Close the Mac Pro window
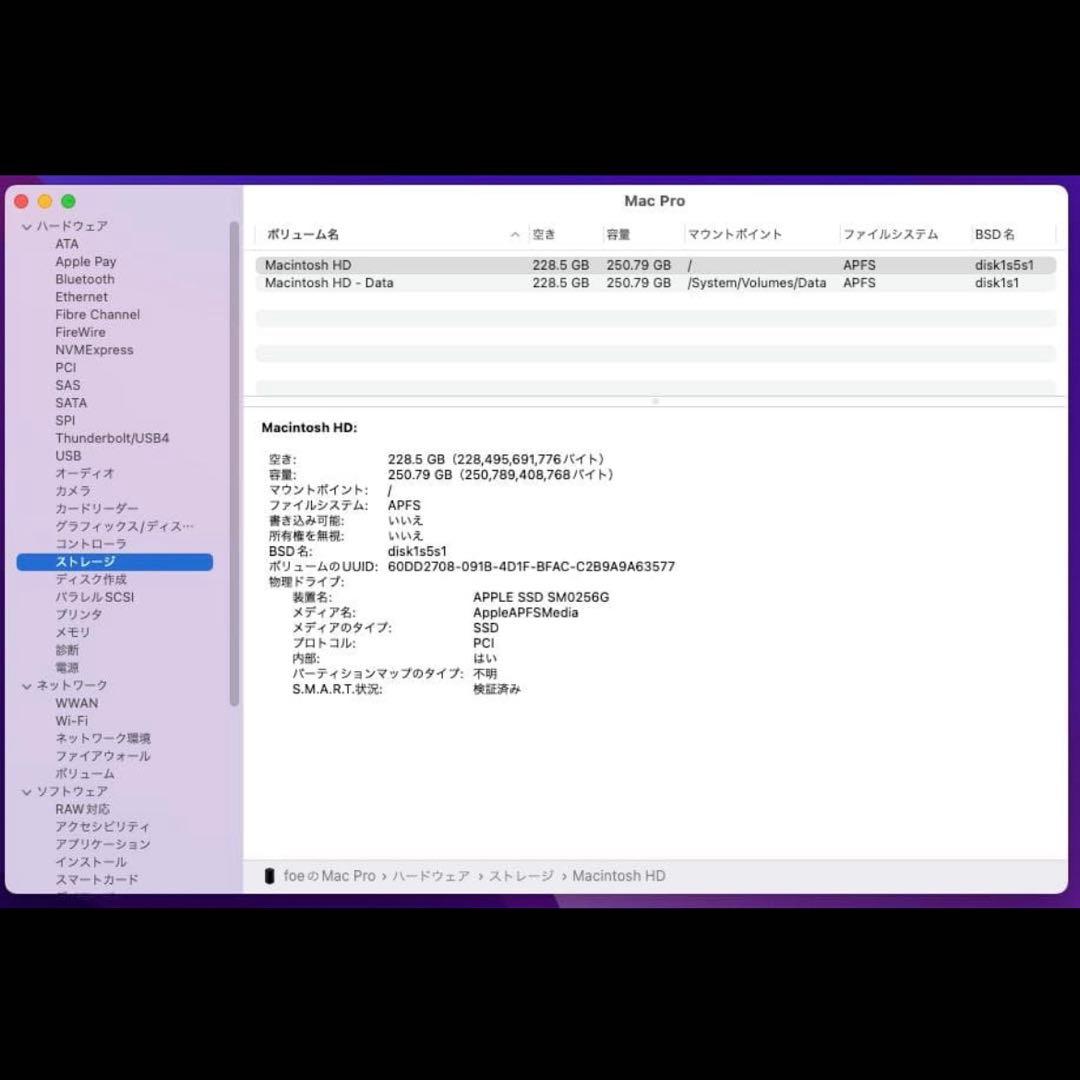Screen dimensions: 1080x1080 coord(21,201)
